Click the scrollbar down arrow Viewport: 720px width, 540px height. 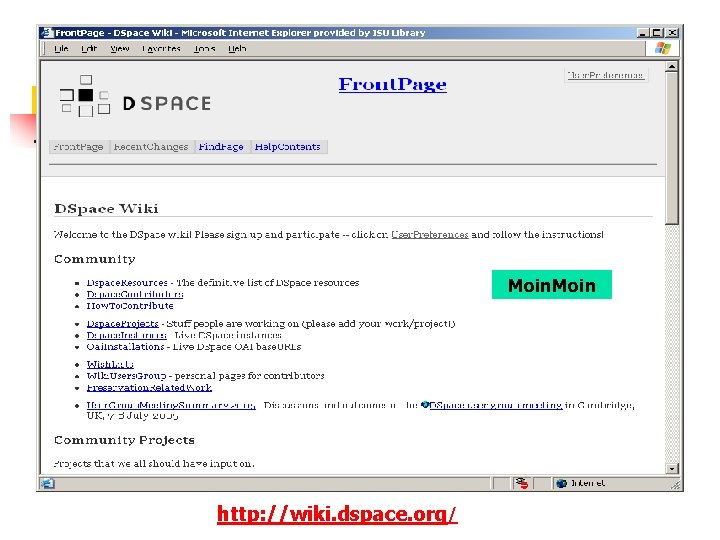tap(672, 469)
